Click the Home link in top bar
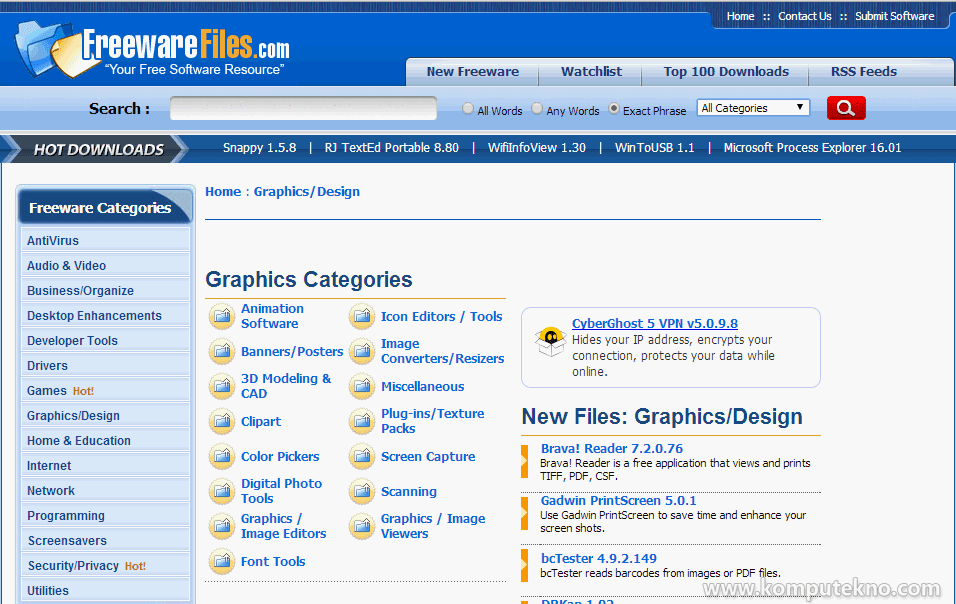Image resolution: width=956 pixels, height=604 pixels. click(740, 16)
